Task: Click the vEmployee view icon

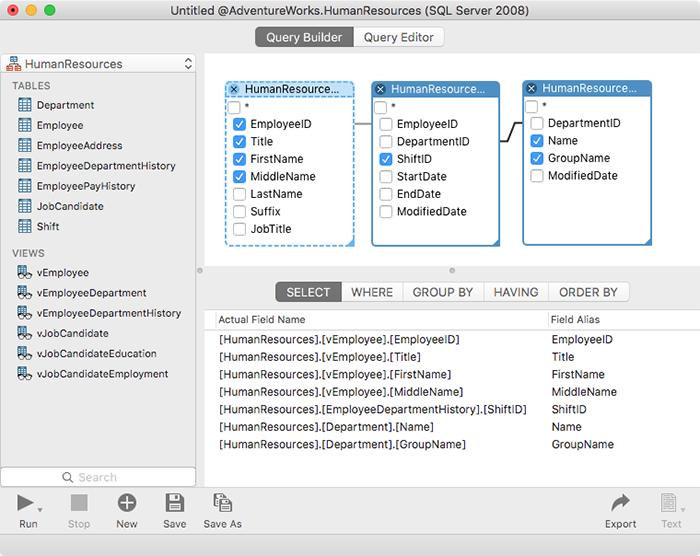Action: (x=25, y=272)
